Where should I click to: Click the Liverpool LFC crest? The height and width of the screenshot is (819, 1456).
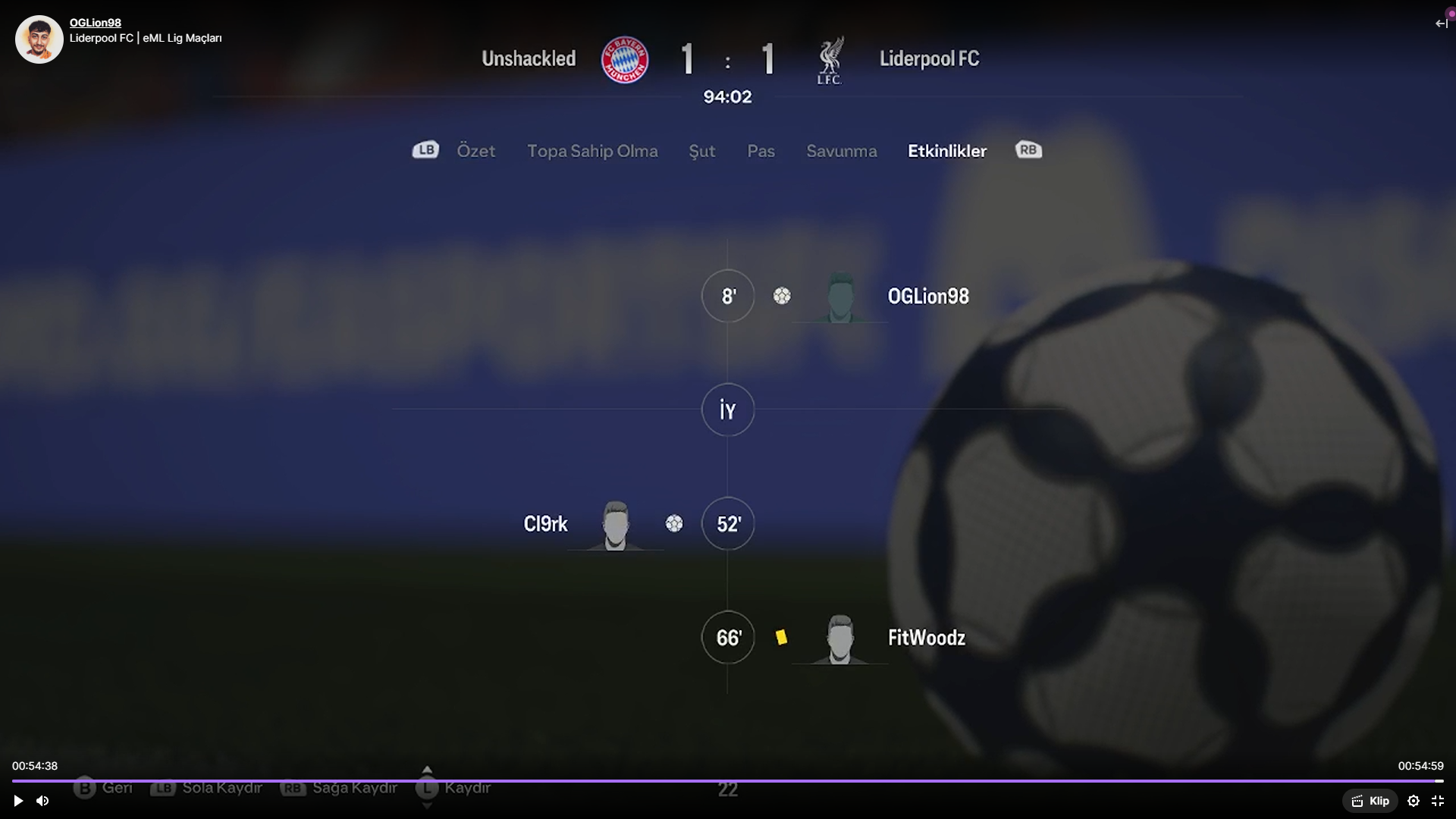pyautogui.click(x=830, y=60)
